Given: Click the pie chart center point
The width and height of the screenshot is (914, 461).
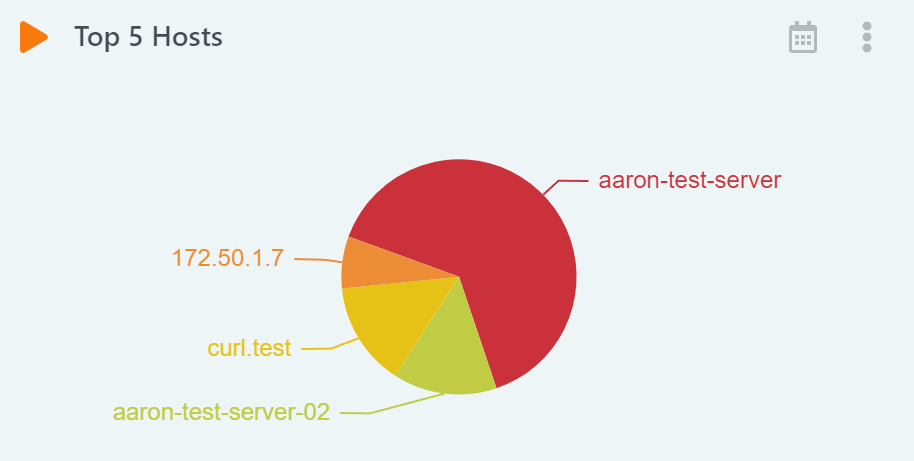Looking at the screenshot, I should (x=459, y=277).
